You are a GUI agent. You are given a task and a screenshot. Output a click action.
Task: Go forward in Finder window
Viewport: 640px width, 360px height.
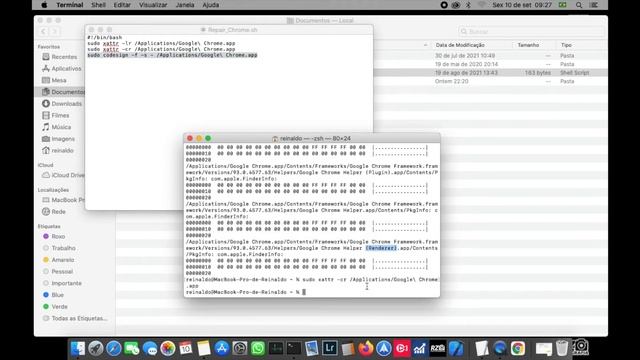point(55,31)
